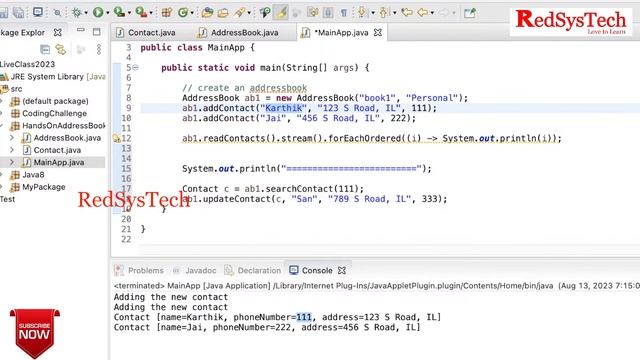Image resolution: width=640 pixels, height=360 pixels.
Task: Click the Last Edit Location icon
Action: [x=407, y=13]
